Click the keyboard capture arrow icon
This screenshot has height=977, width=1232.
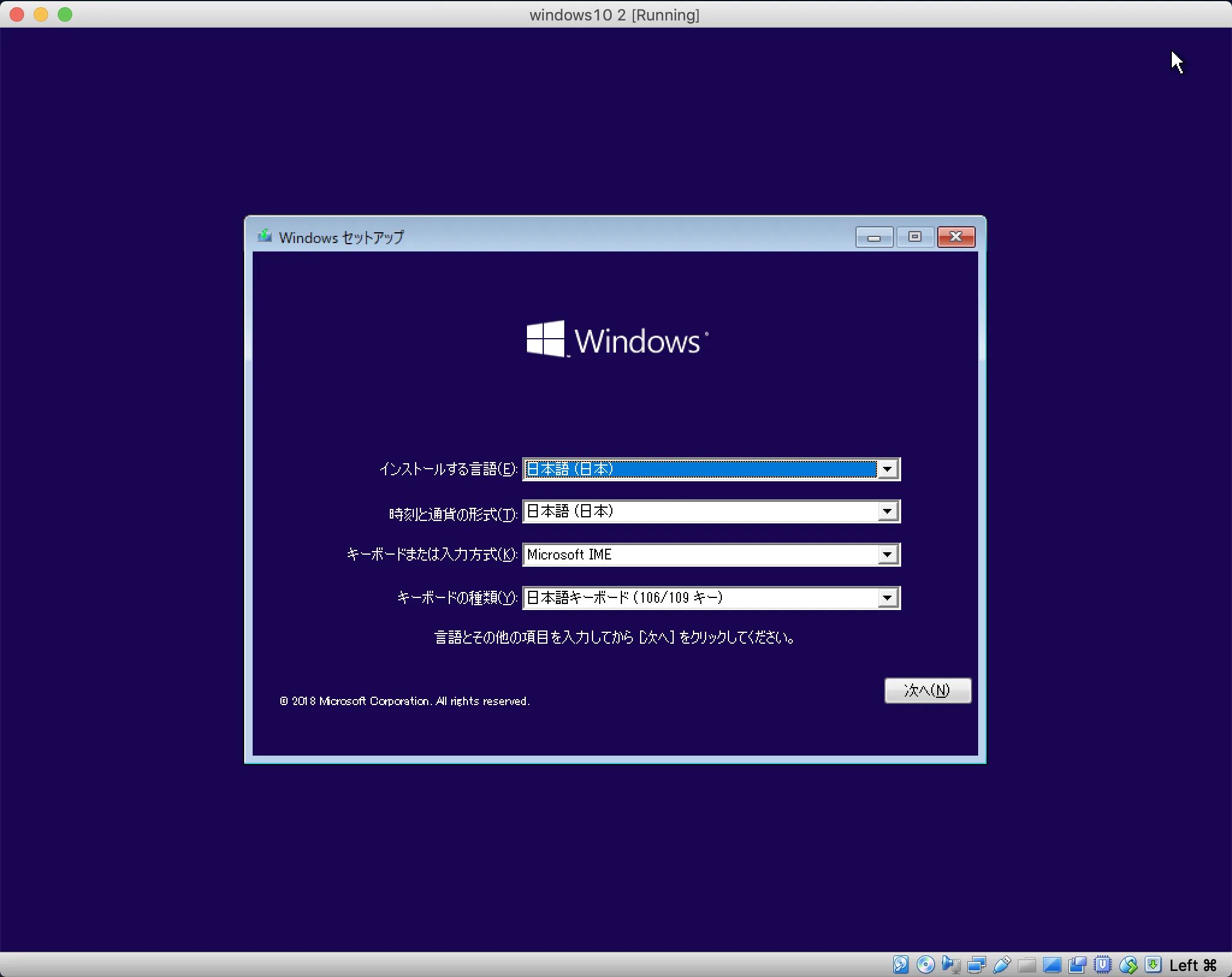point(1153,964)
